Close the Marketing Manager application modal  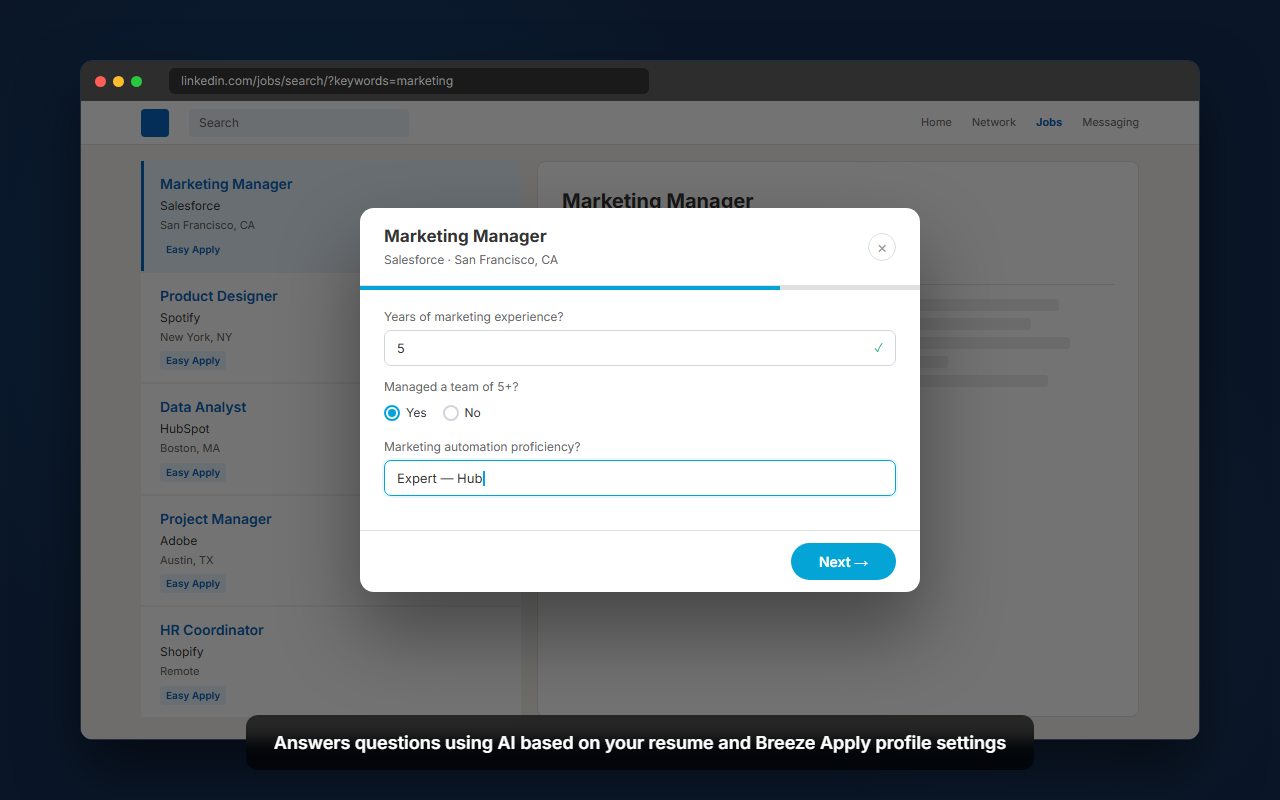(881, 247)
